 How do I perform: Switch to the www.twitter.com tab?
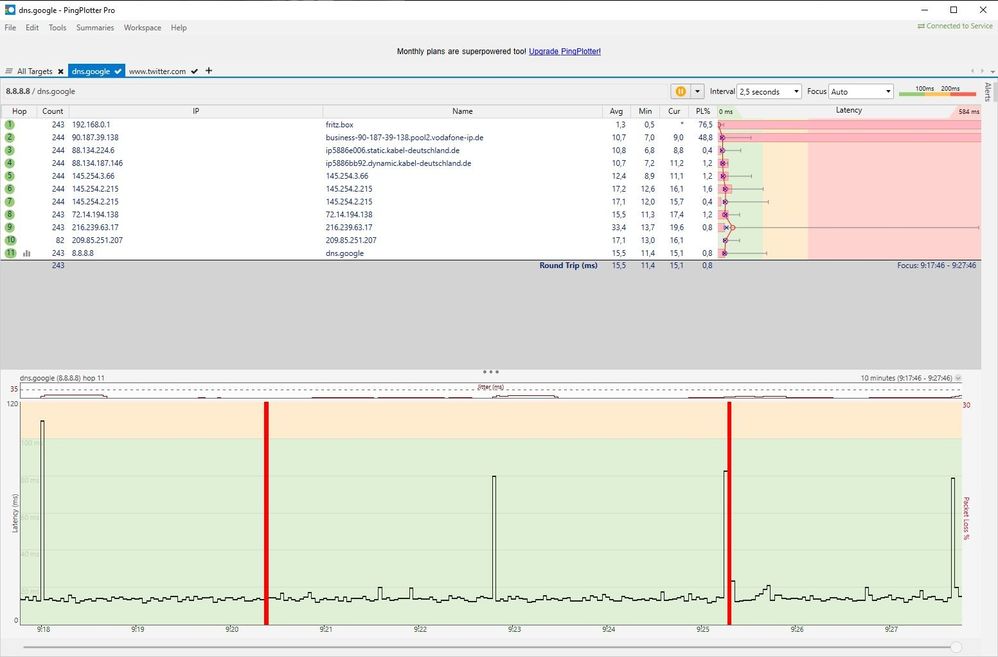coord(157,72)
